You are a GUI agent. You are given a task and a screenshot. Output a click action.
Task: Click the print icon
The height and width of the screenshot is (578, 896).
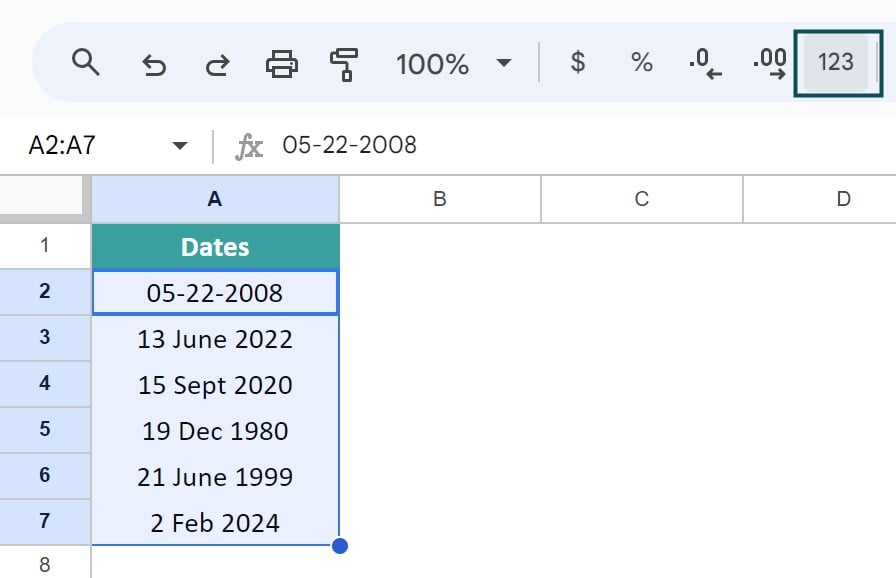click(x=282, y=63)
